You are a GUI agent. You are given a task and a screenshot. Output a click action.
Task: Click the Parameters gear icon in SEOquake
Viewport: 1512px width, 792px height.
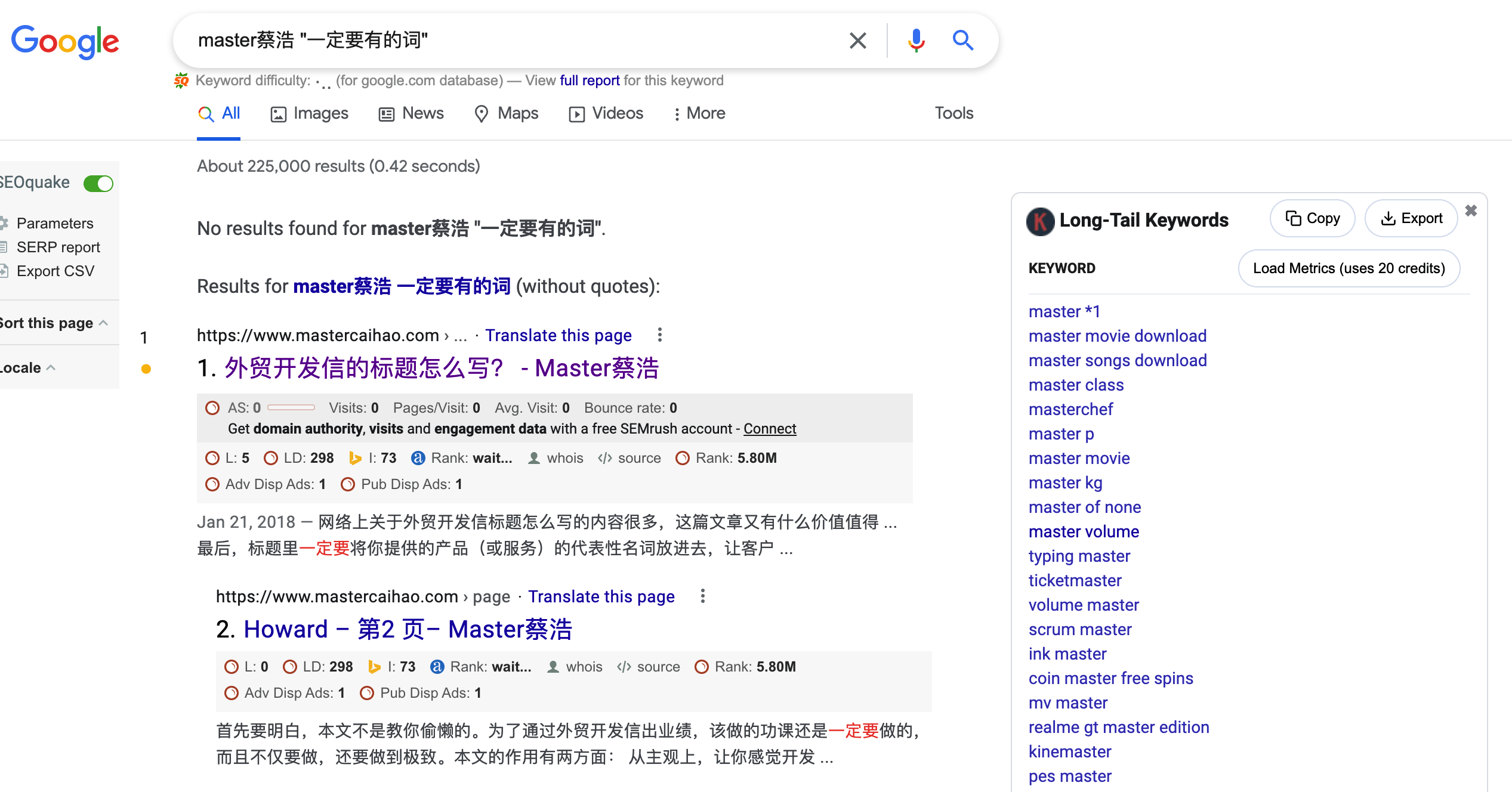[x=4, y=223]
